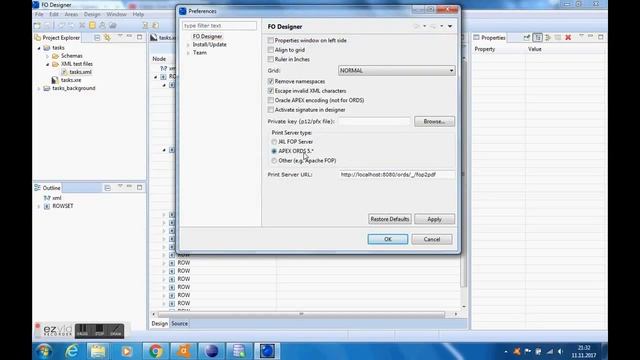Uncheck Remove namespaces
This screenshot has height=360, width=640.
[271, 81]
